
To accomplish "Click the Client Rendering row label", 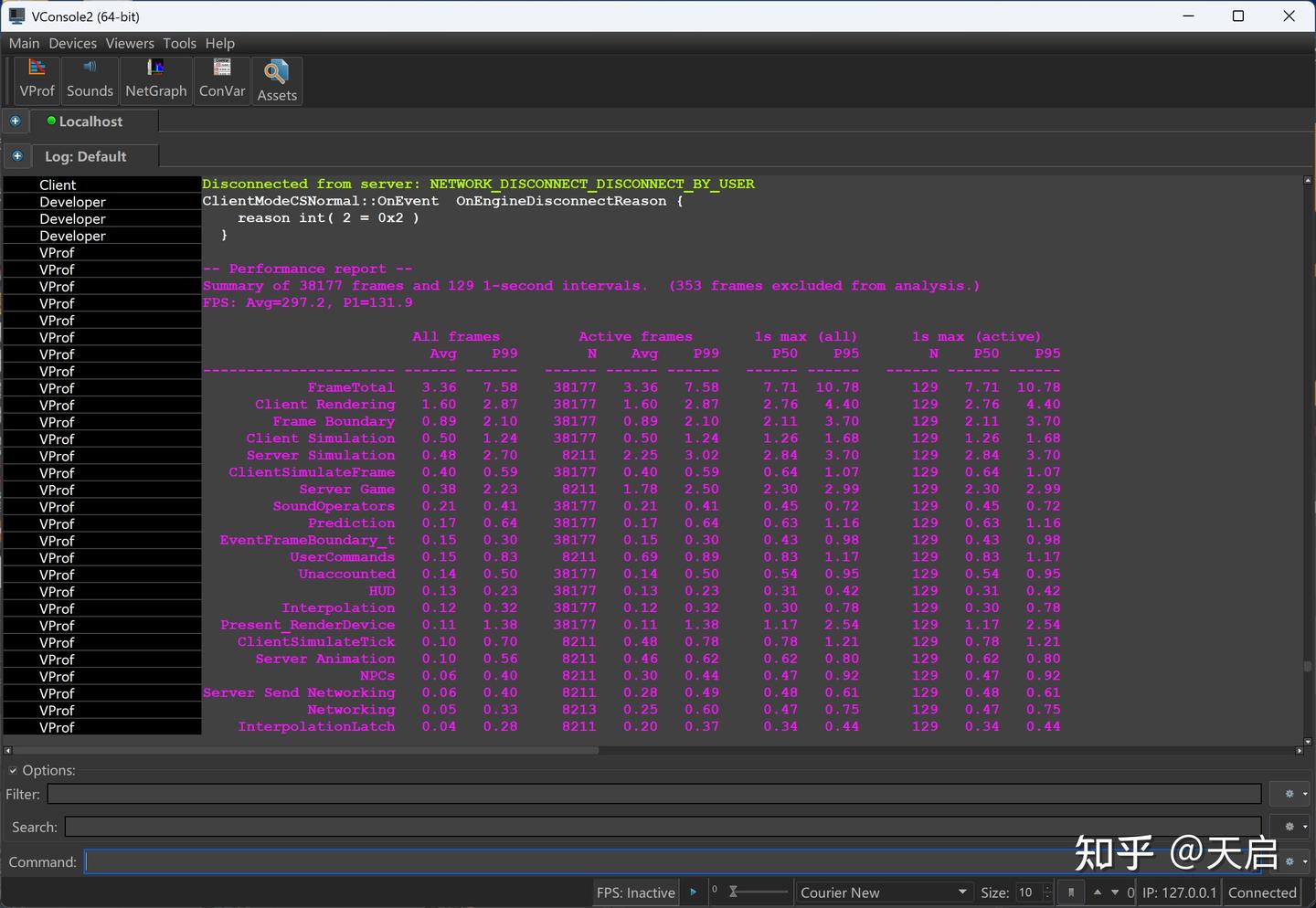I will [325, 404].
